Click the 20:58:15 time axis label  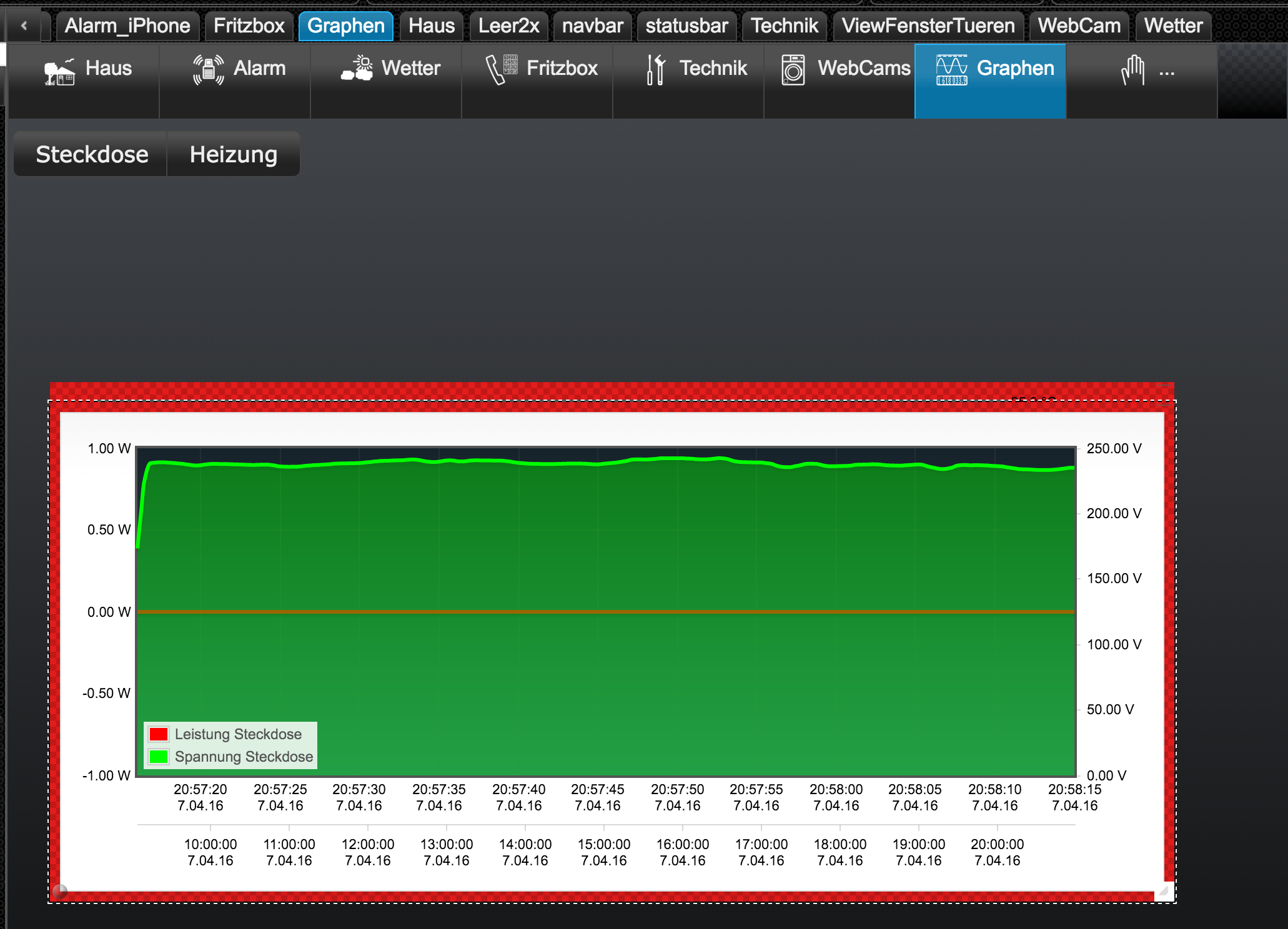[1075, 797]
